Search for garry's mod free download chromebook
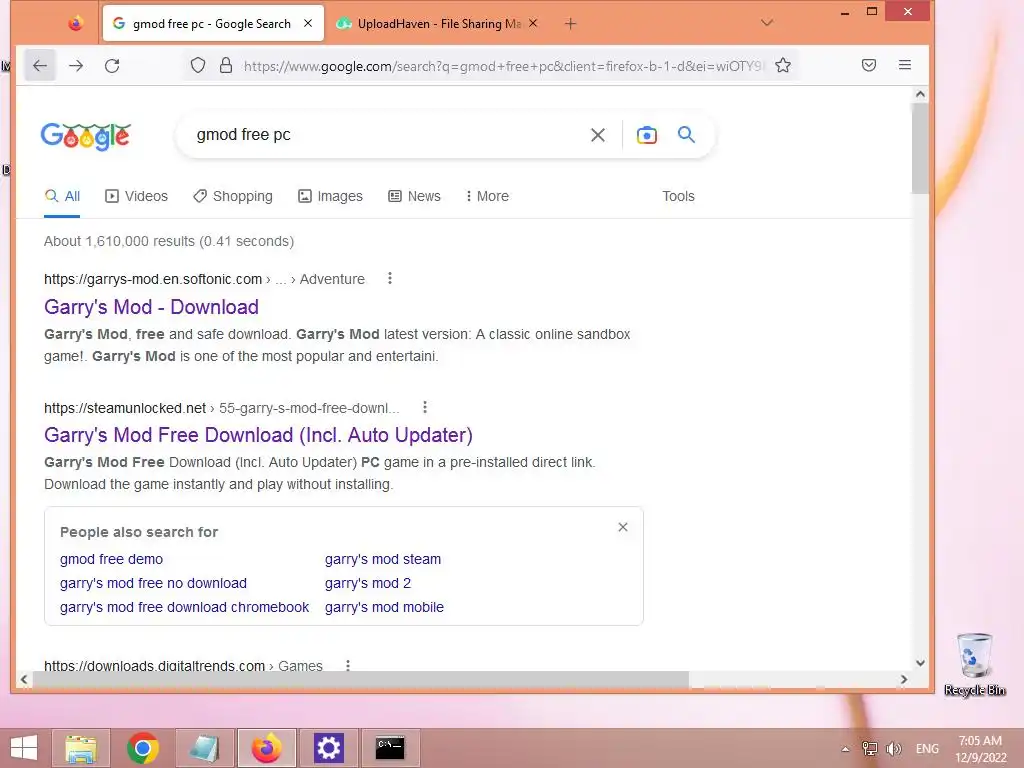Screen dimensions: 1024x768 184,607
